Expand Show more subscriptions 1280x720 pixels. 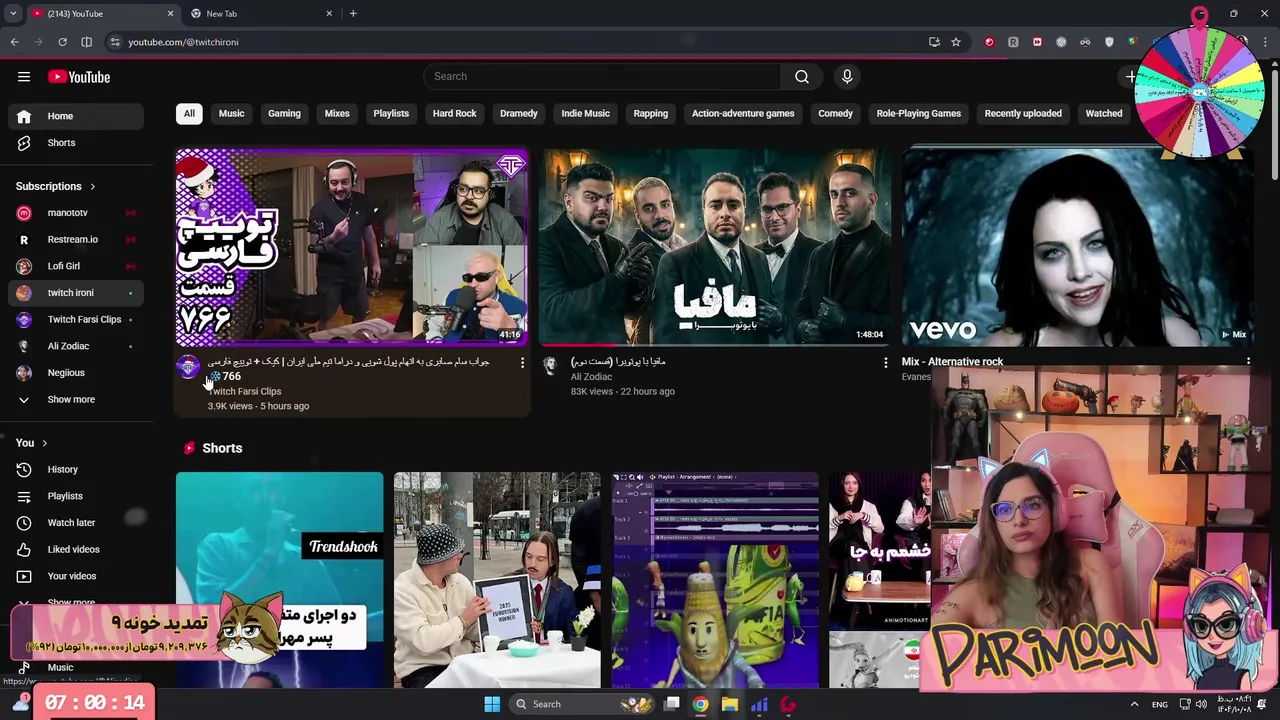[76, 400]
